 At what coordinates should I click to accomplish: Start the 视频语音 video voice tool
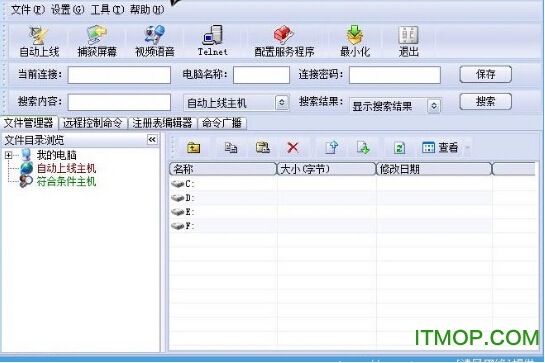coord(154,41)
